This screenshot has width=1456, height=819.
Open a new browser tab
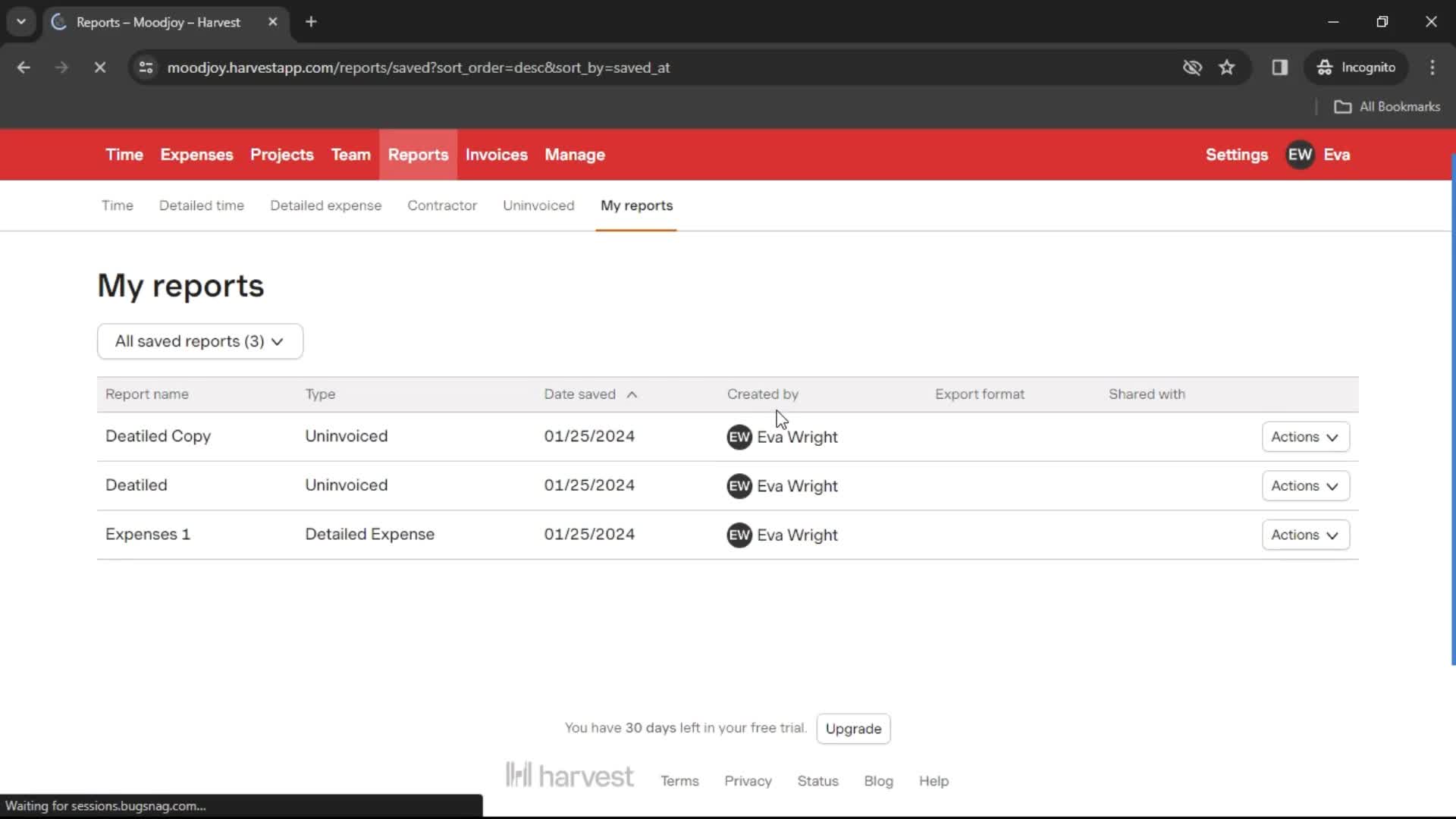click(311, 22)
